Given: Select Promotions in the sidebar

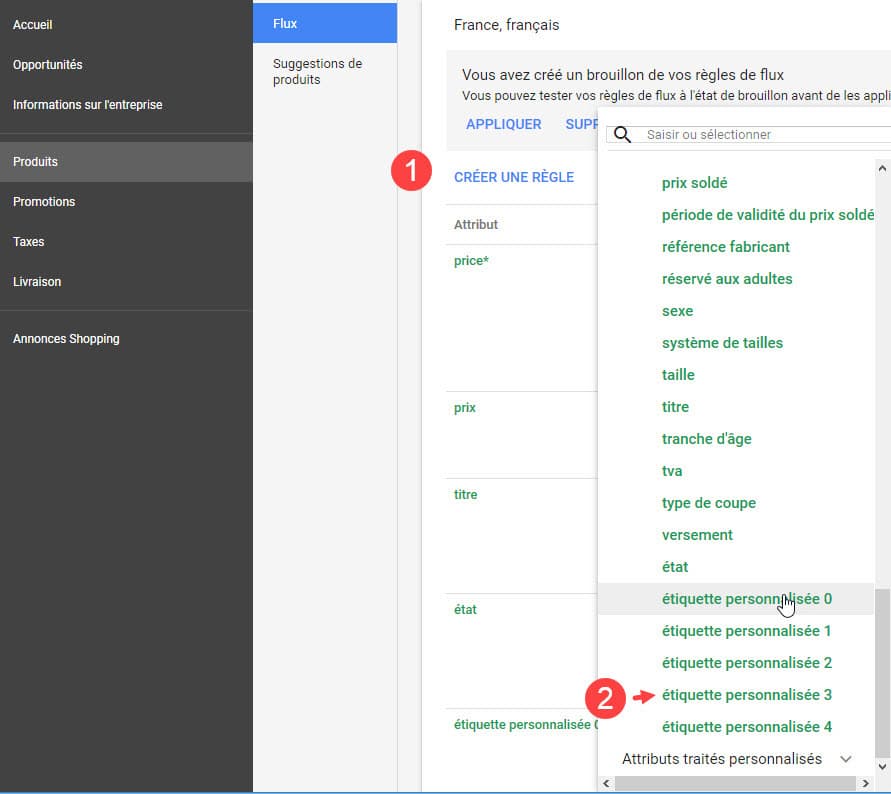Looking at the screenshot, I should click(x=44, y=202).
